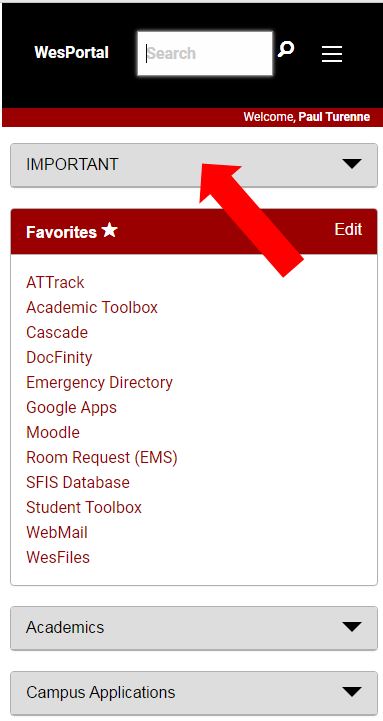The image size is (383, 721).
Task: Open Room Request (EMS)
Action: 102,458
